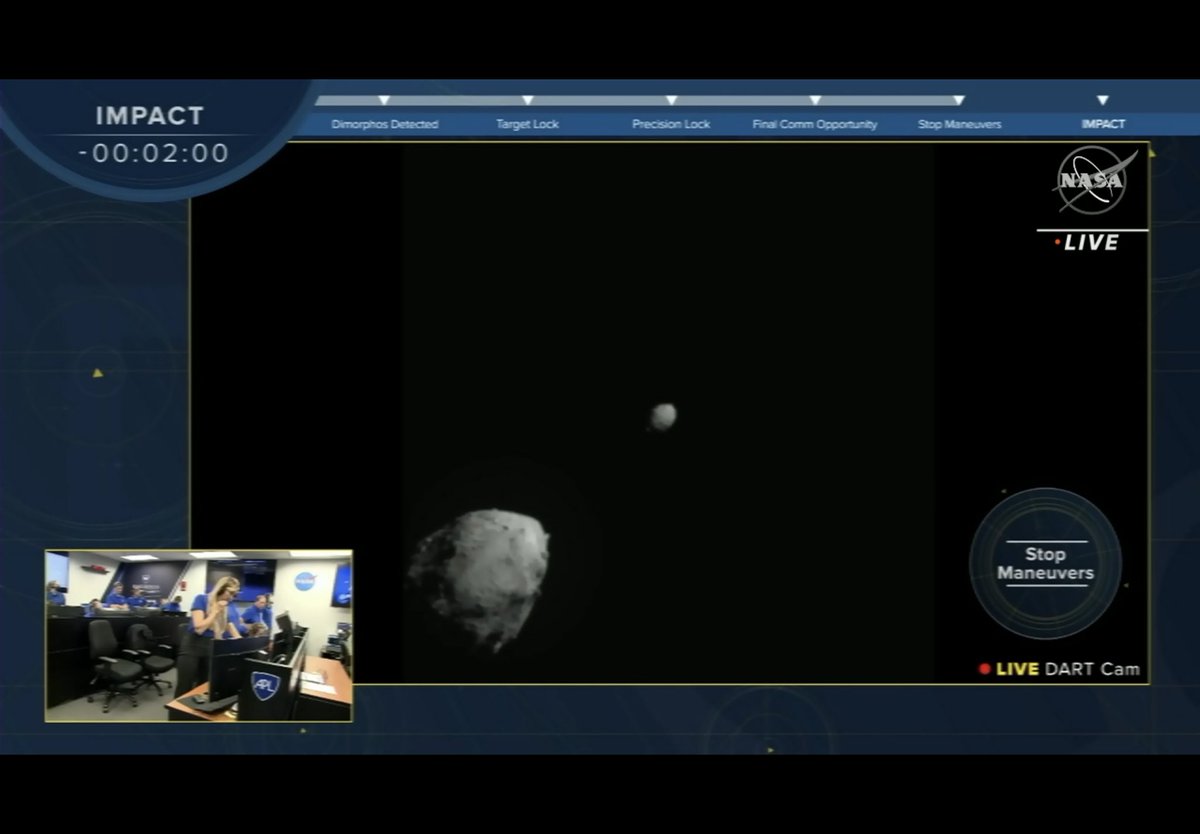Image resolution: width=1200 pixels, height=834 pixels.
Task: Click the Final Comm Opportunity label
Action: 815,124
